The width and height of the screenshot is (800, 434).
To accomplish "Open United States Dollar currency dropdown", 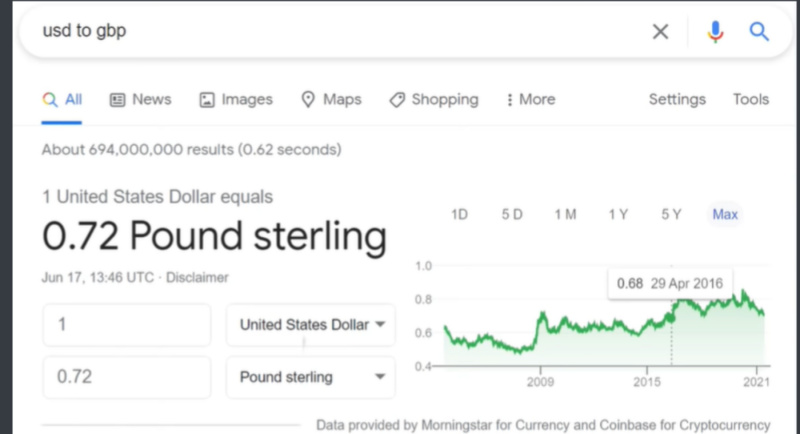I will pos(311,325).
